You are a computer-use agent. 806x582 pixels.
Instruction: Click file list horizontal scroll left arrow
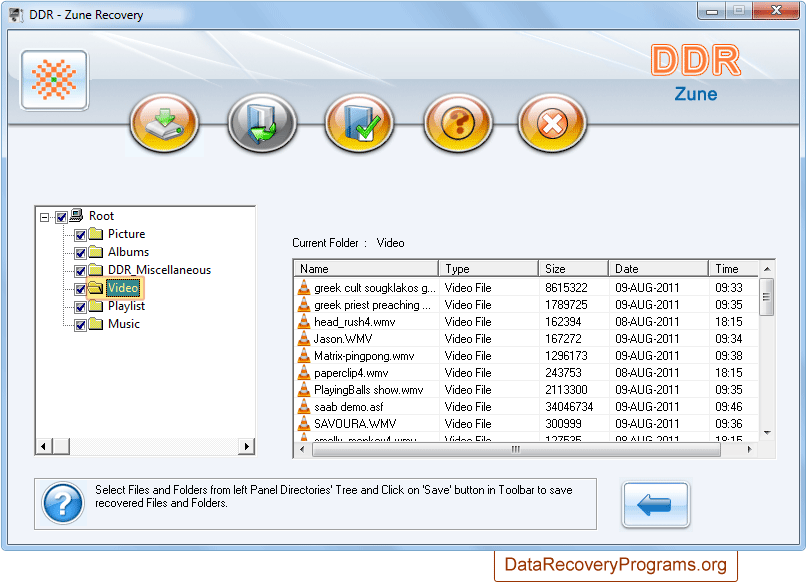[x=302, y=449]
